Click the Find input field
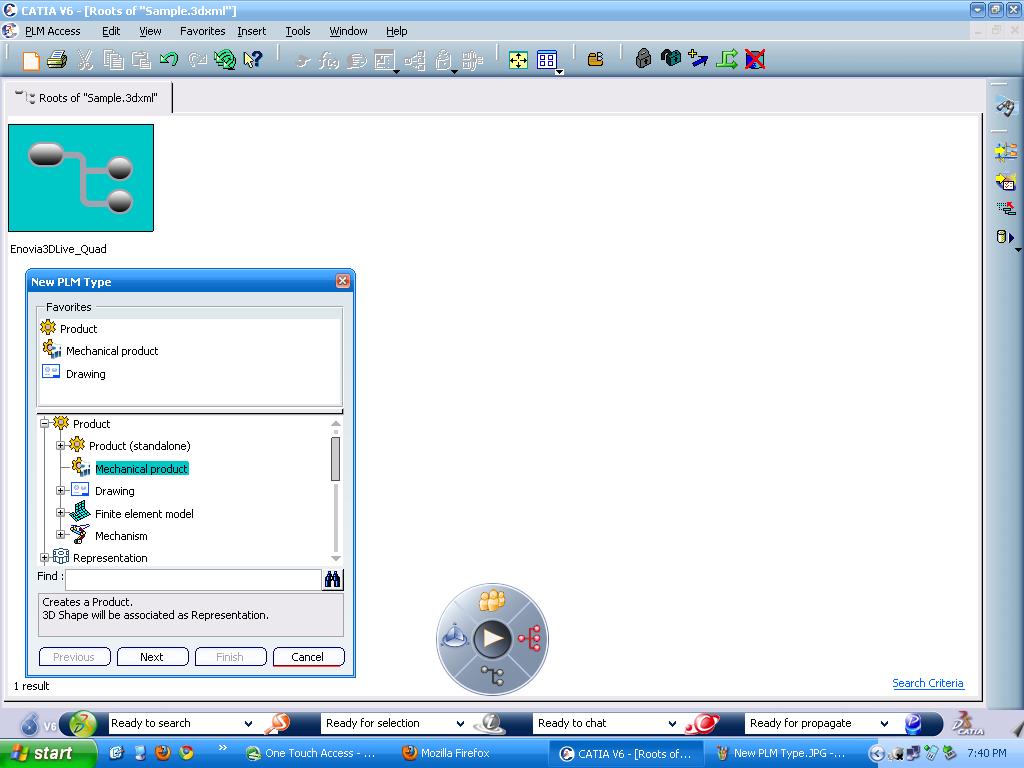Image resolution: width=1024 pixels, height=768 pixels. (193, 579)
